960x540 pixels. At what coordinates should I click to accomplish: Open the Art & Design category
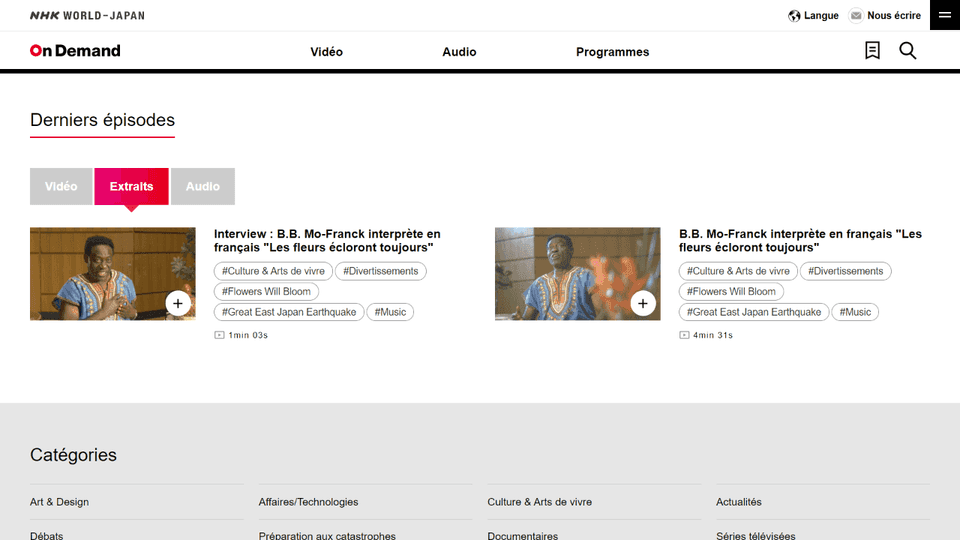pos(60,502)
